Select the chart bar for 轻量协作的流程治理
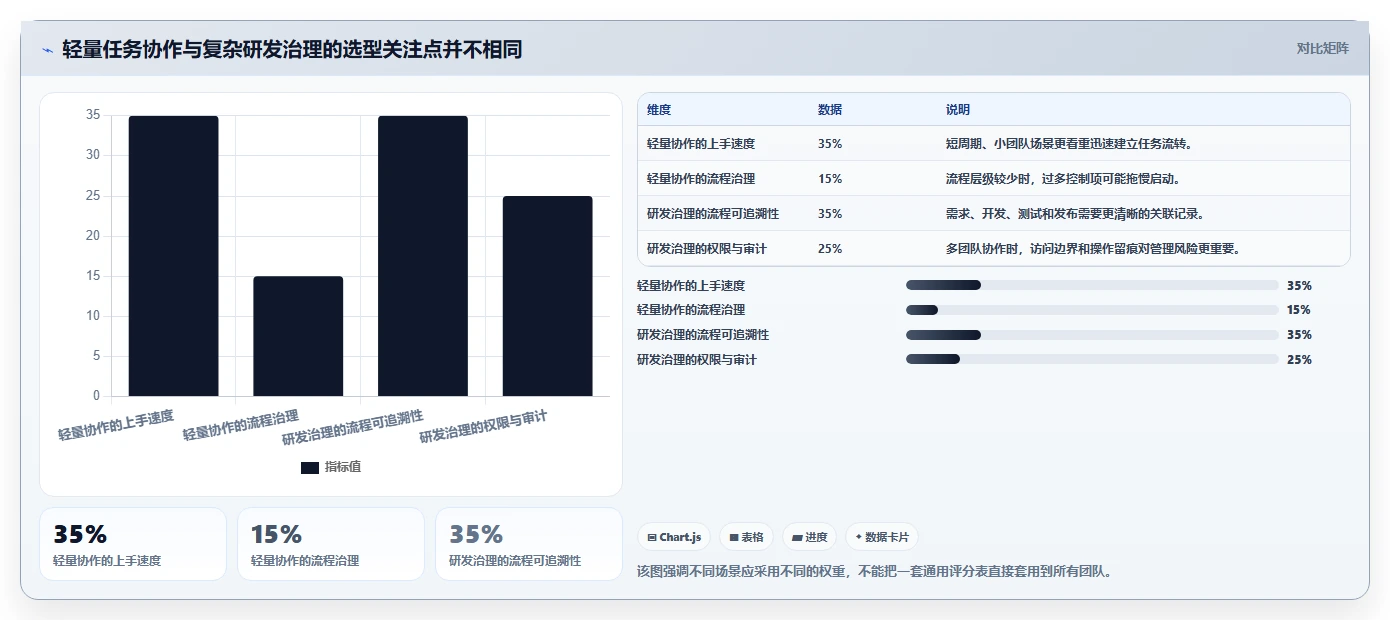Screen dimensions: 1390x620 click(298, 336)
